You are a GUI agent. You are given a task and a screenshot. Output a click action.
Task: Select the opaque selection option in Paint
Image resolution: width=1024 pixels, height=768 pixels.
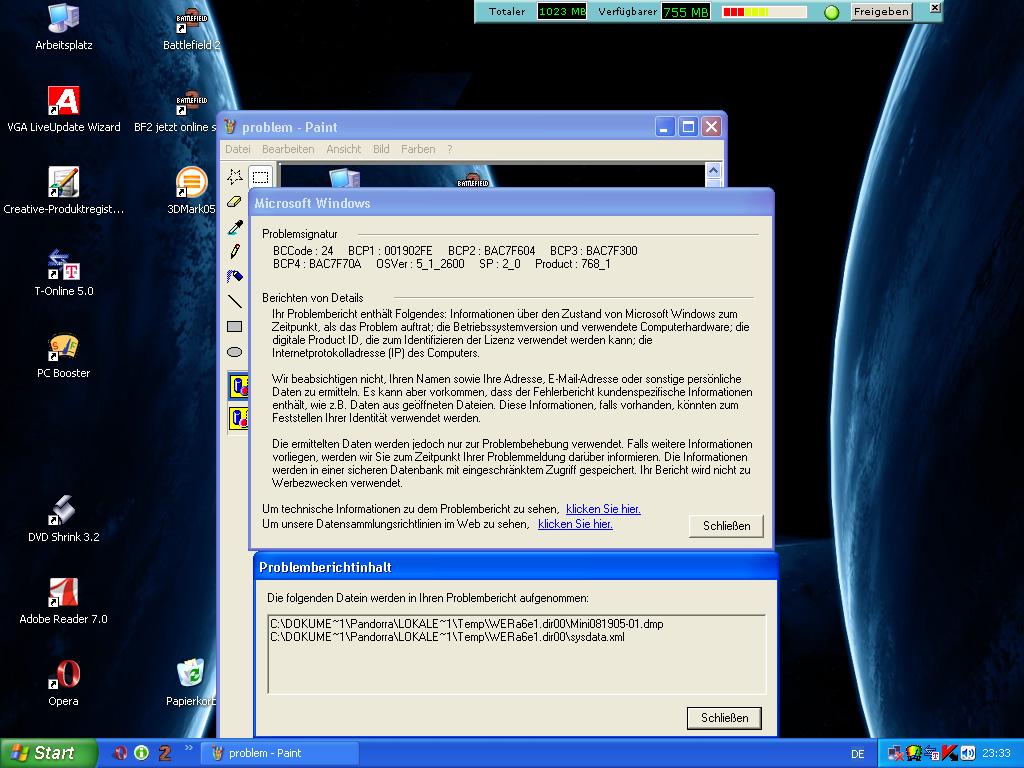point(238,386)
